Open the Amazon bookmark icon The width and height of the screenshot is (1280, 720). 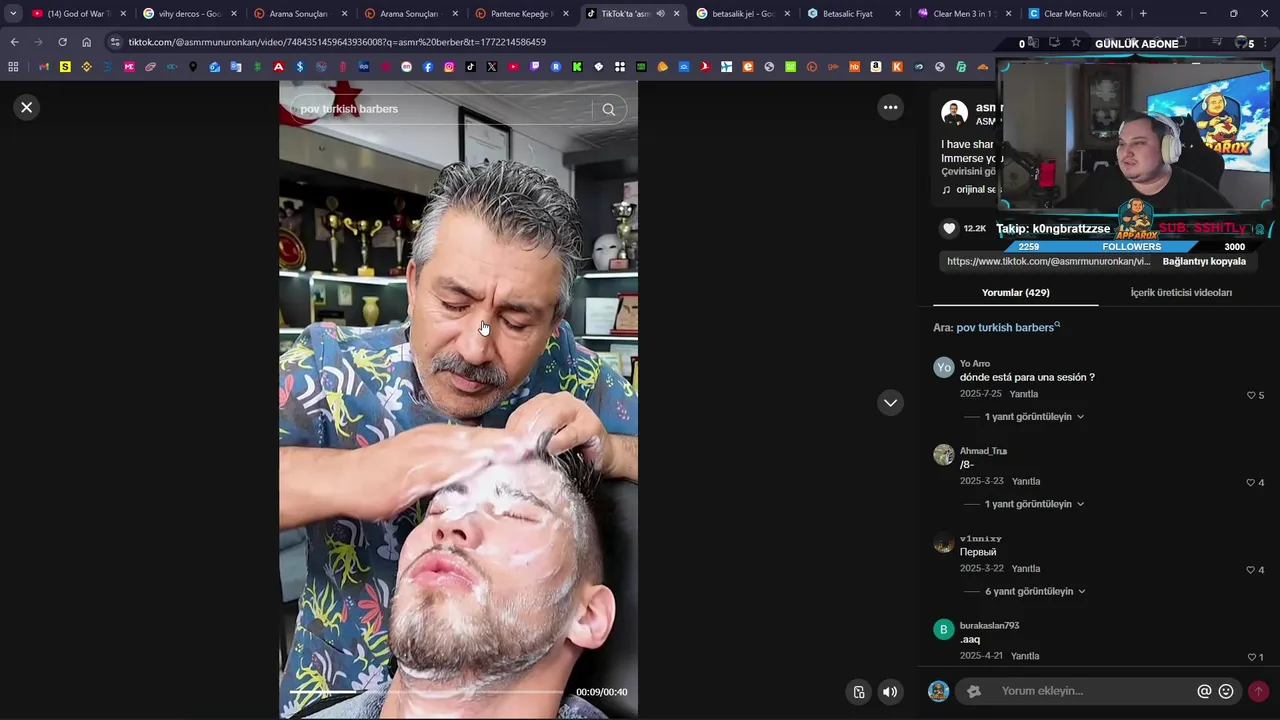(875, 67)
